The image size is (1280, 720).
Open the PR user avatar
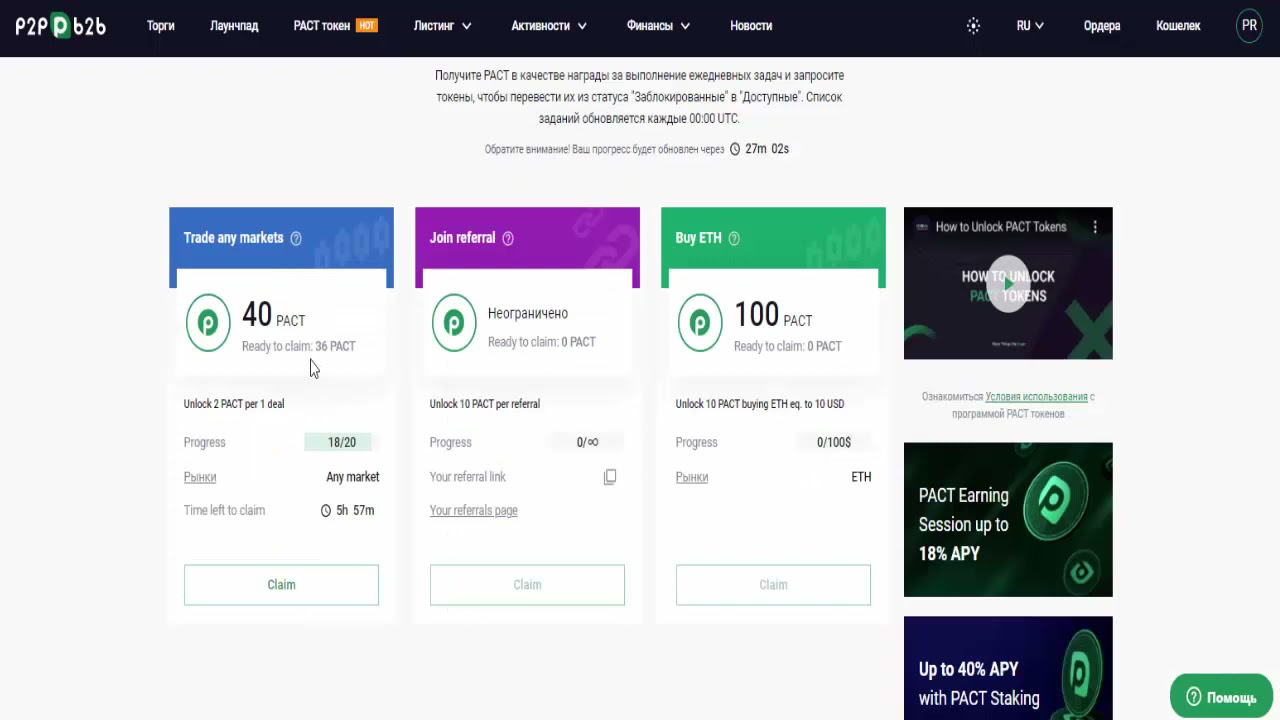(x=1249, y=26)
